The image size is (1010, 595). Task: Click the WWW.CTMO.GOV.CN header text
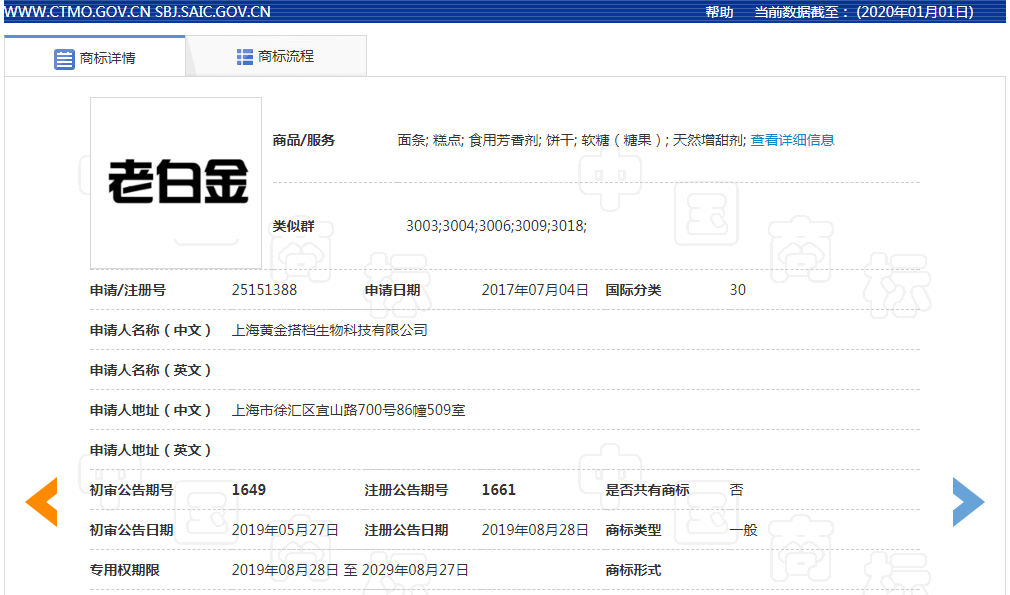tap(76, 12)
